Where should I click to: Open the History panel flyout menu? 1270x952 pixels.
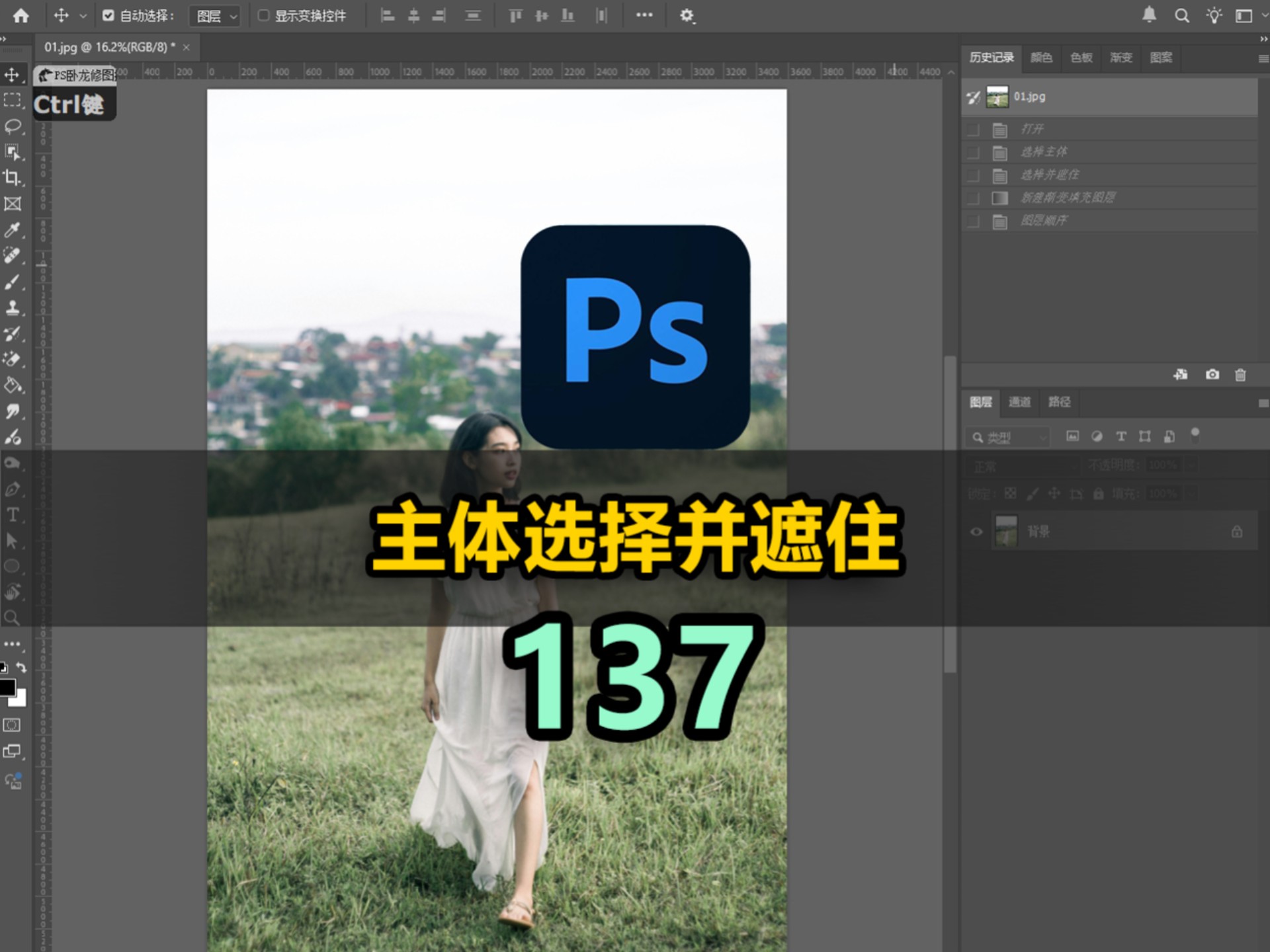pyautogui.click(x=1263, y=58)
